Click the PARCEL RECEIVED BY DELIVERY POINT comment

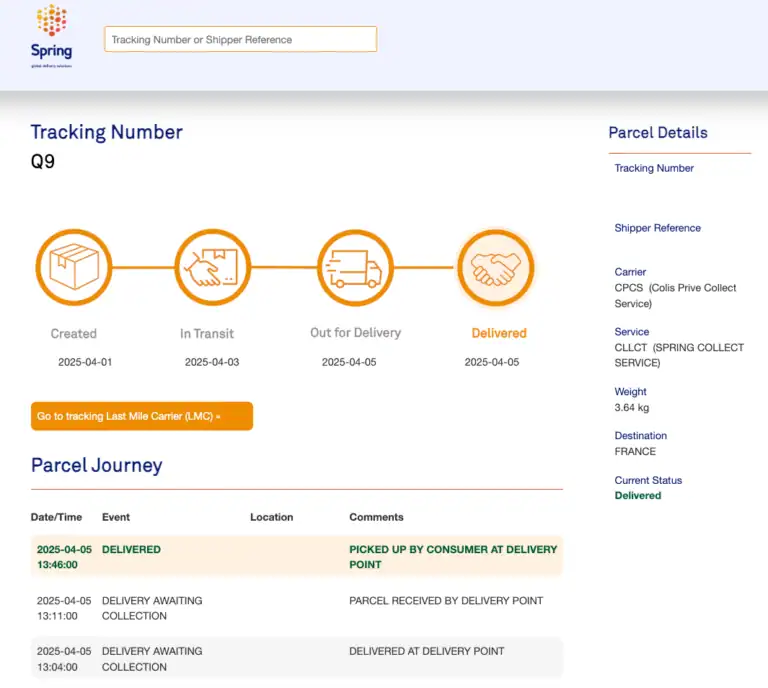point(446,601)
